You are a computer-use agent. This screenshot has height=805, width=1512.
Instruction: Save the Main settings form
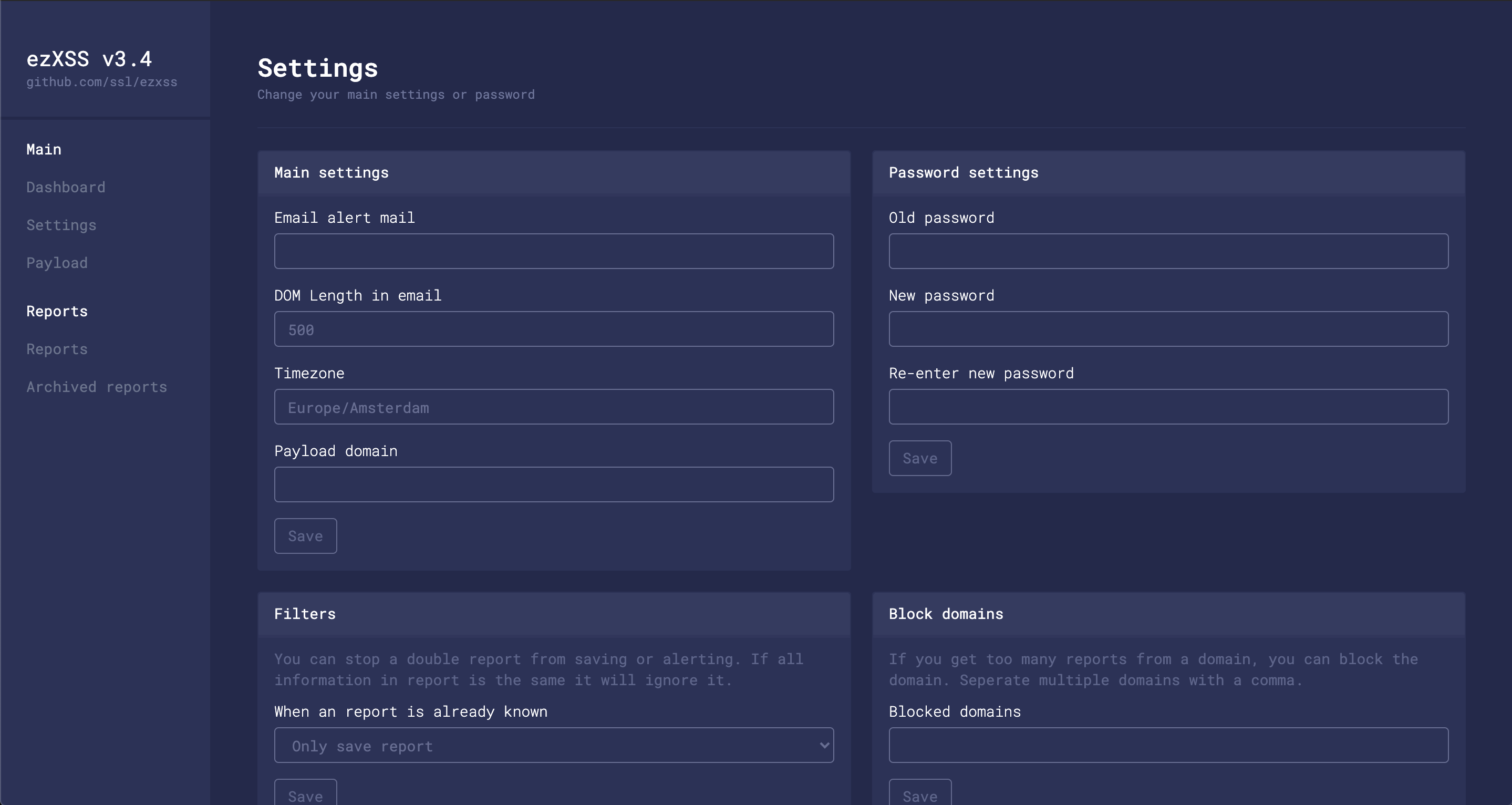pos(305,536)
